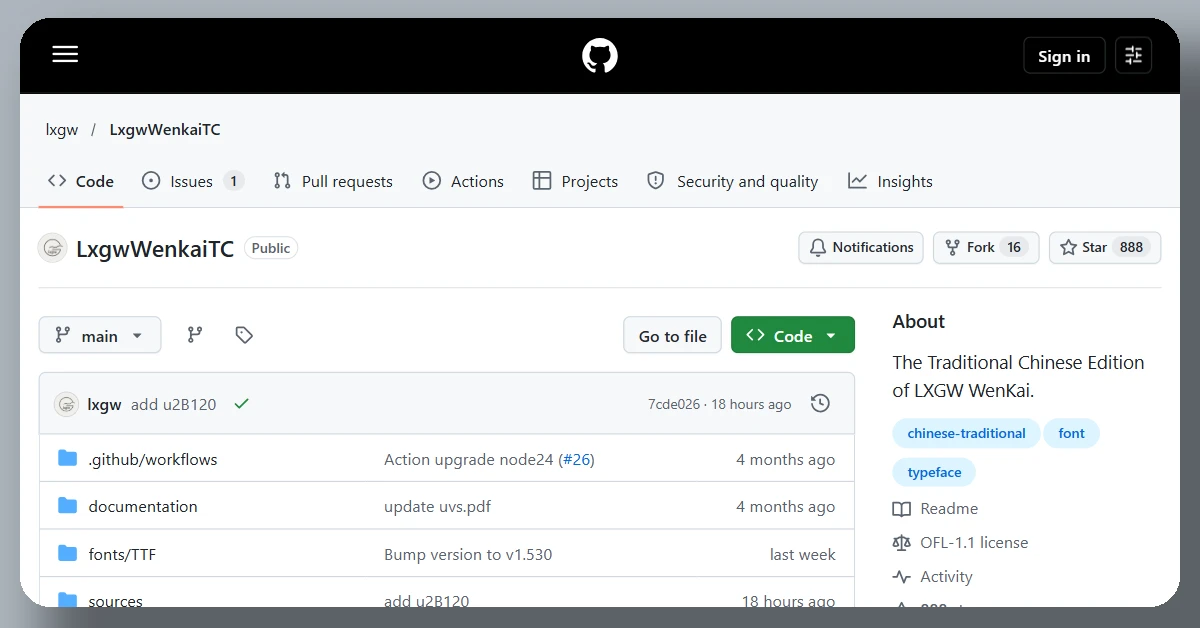Click lxgw avatar in the latest commit row
The width and height of the screenshot is (1200, 628).
(66, 404)
